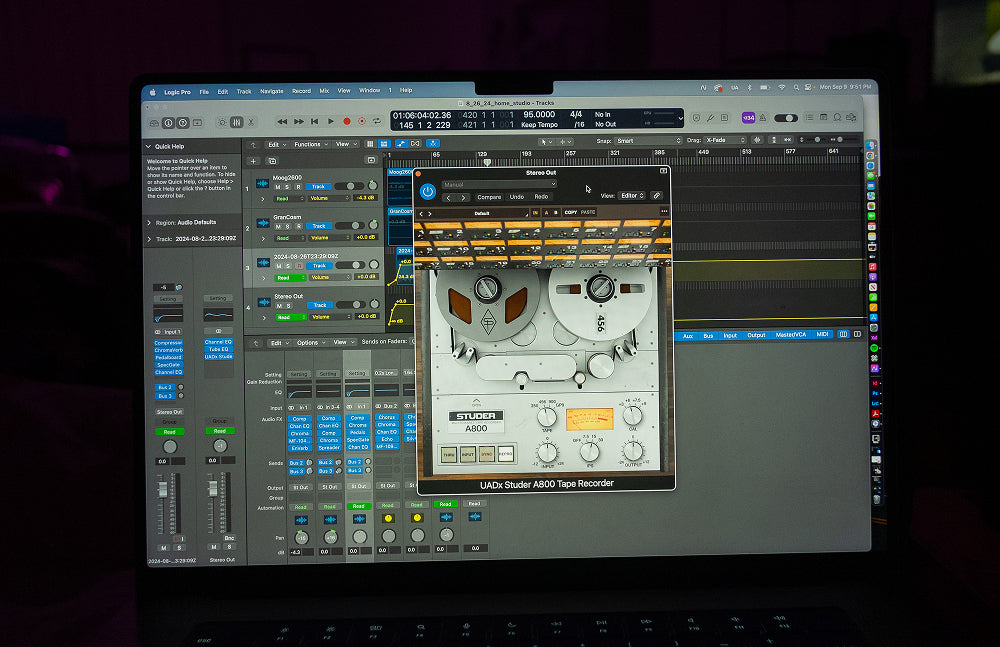Record-enable the 2024-08-26T23:29:09Z track

pyautogui.click(x=298, y=266)
